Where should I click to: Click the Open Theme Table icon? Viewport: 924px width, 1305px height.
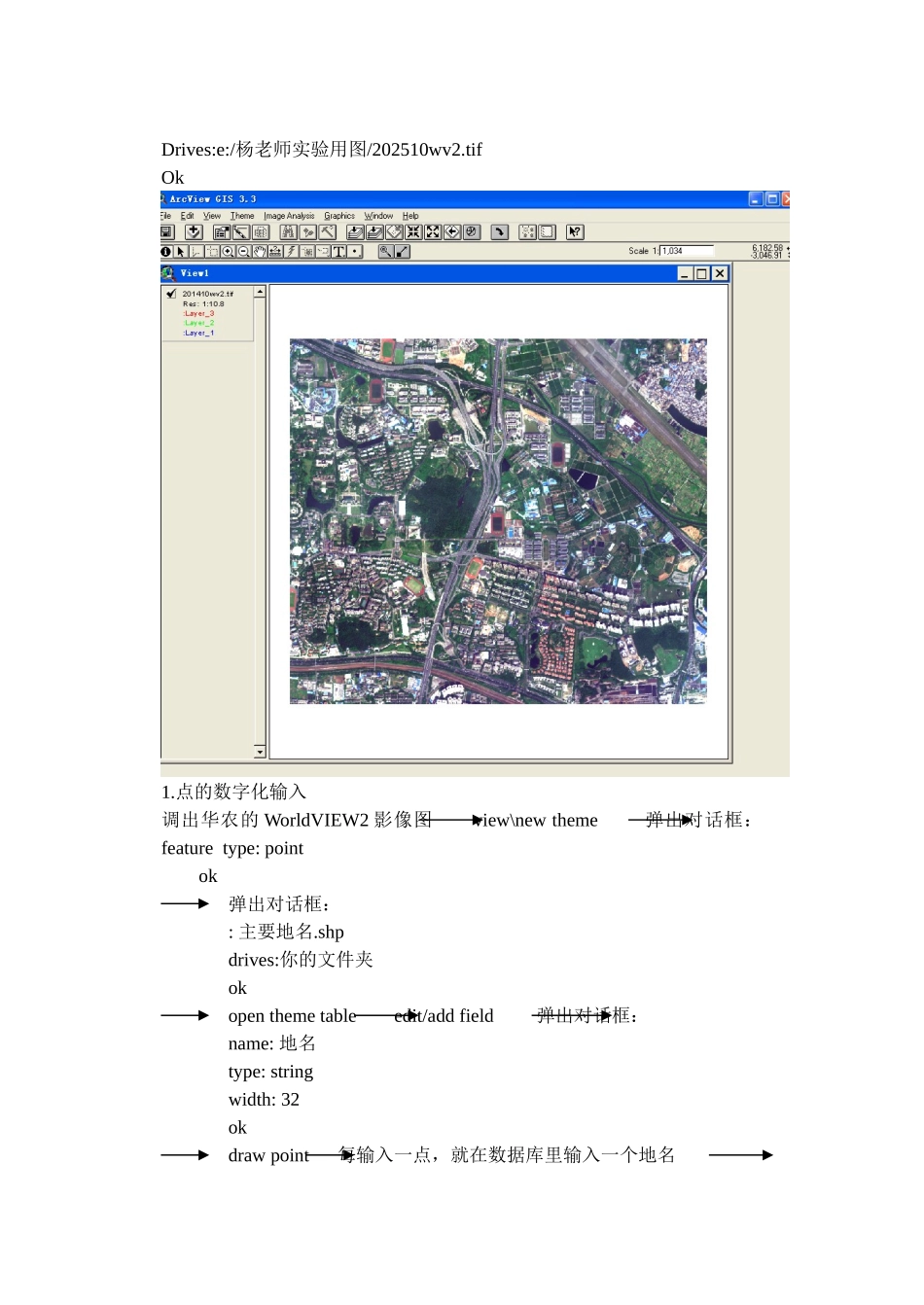coord(259,232)
